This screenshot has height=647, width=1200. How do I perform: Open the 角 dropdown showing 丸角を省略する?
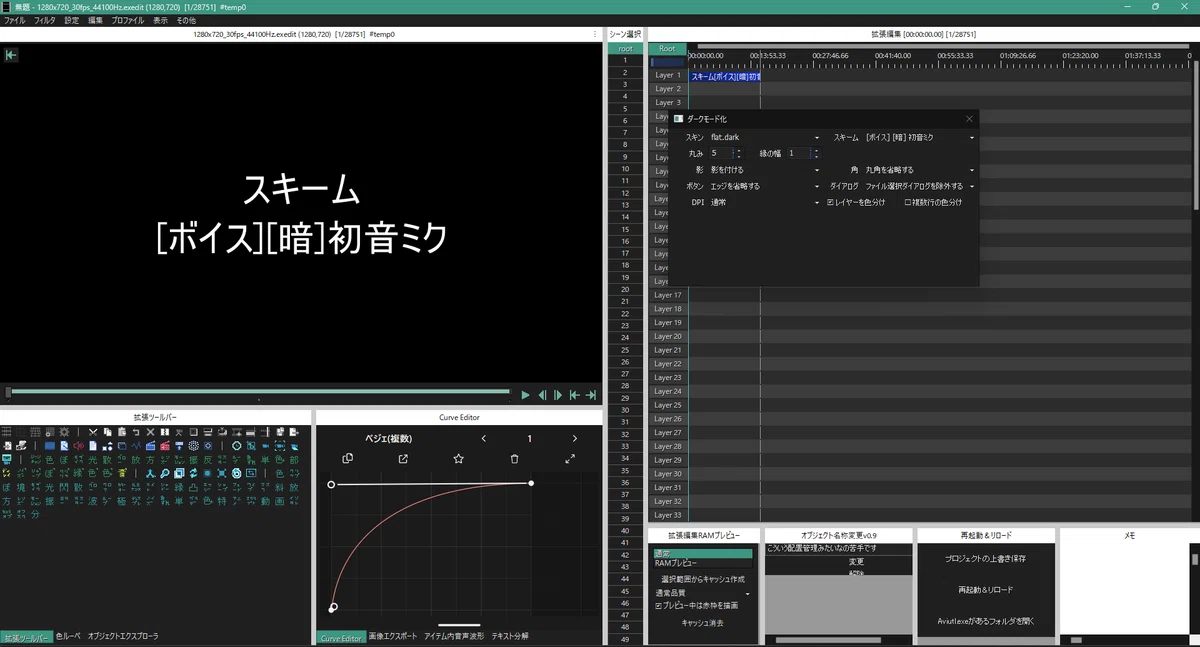919,170
